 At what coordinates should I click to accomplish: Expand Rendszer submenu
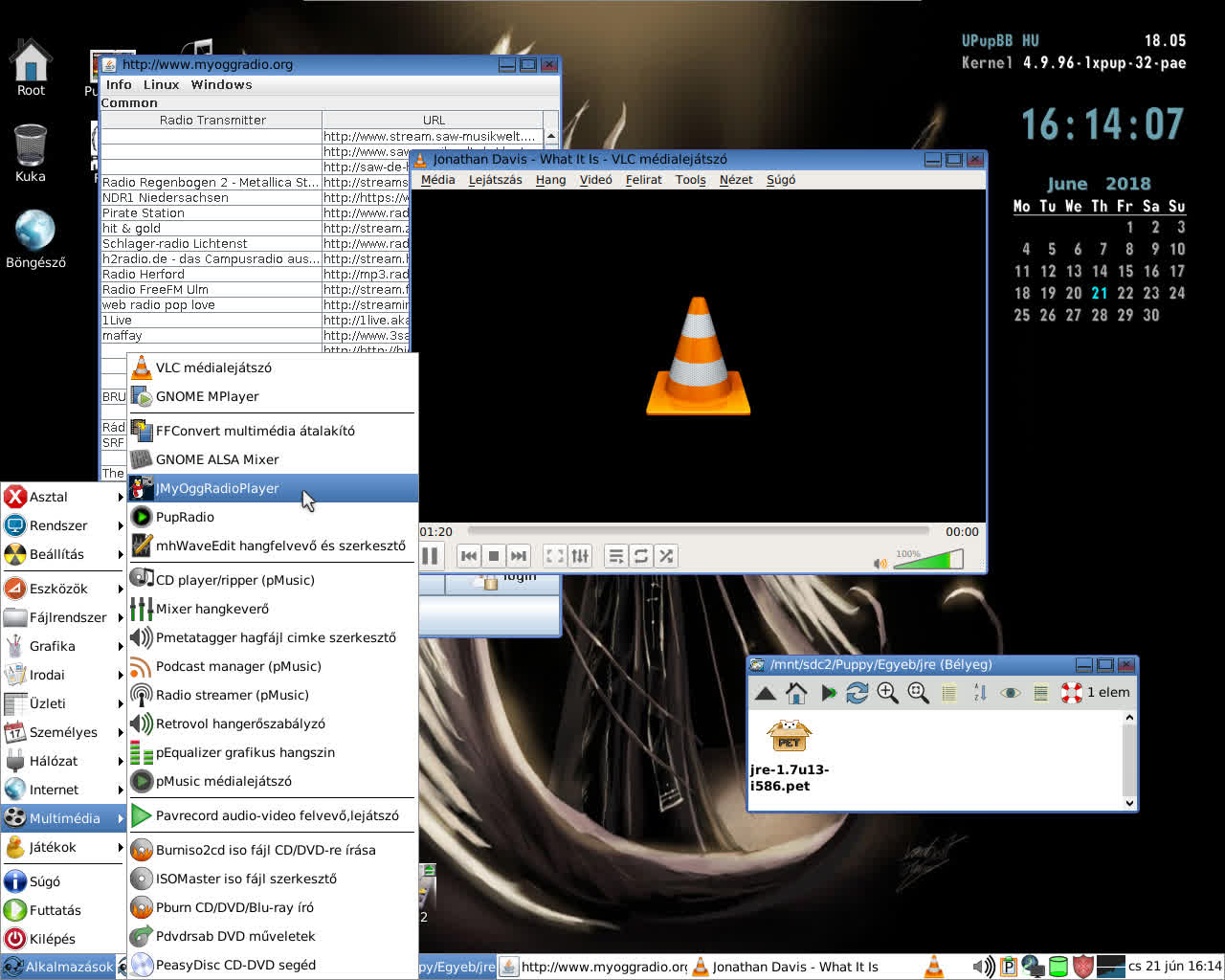[64, 525]
